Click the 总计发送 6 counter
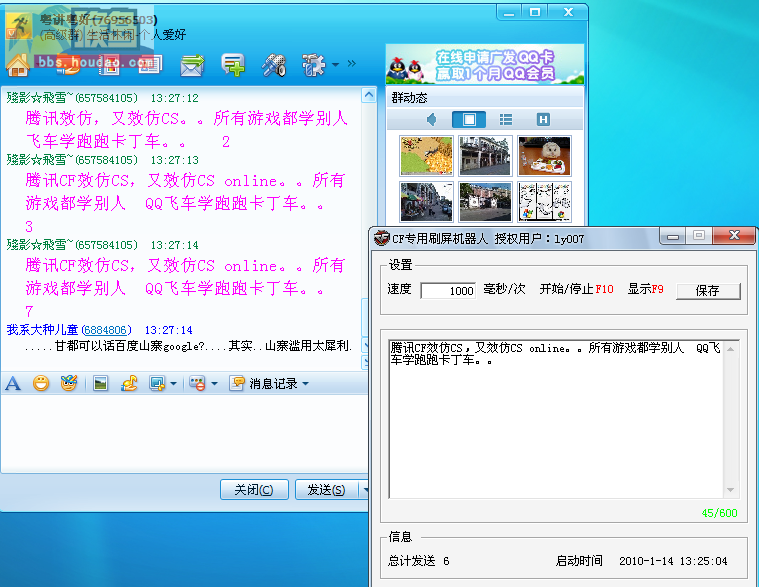The image size is (759, 587). tap(419, 561)
